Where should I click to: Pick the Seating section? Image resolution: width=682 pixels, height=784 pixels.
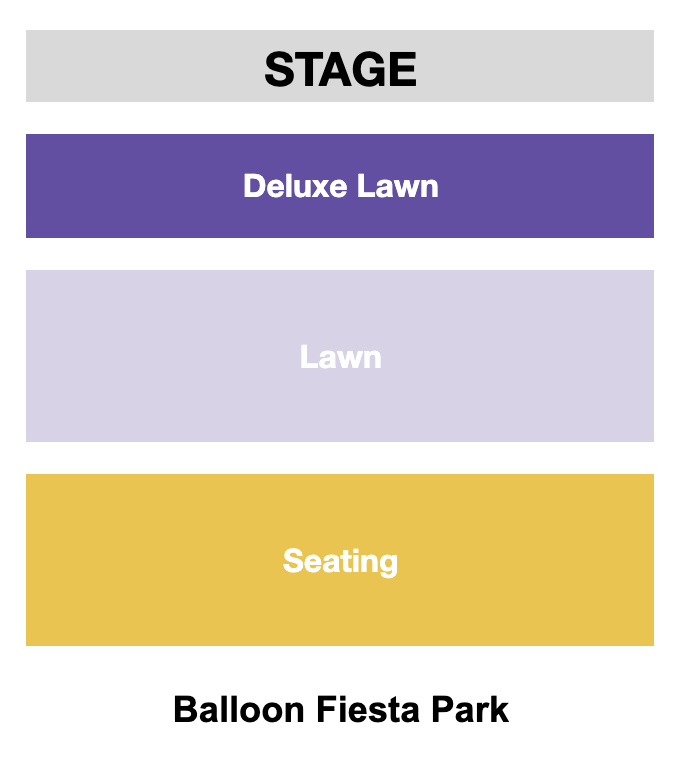coord(340,560)
